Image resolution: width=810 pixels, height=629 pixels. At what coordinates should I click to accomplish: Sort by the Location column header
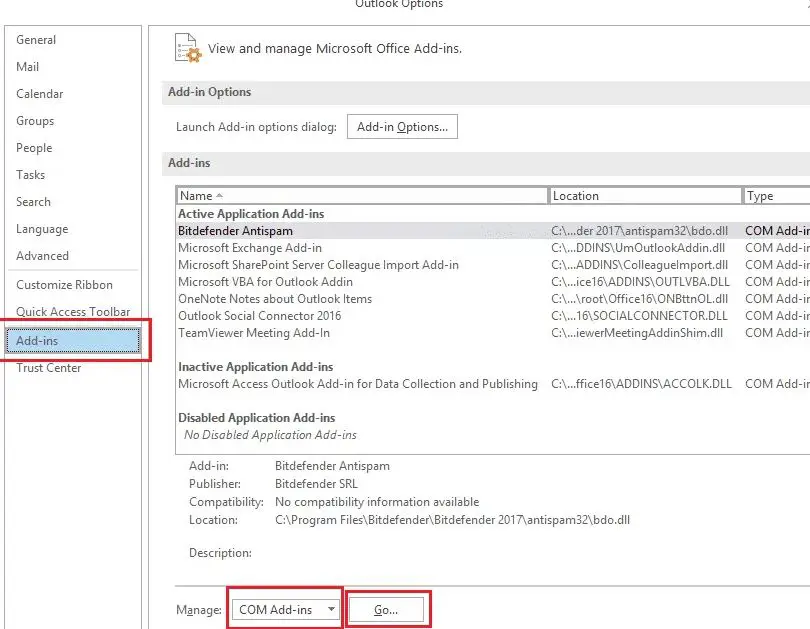tap(646, 196)
